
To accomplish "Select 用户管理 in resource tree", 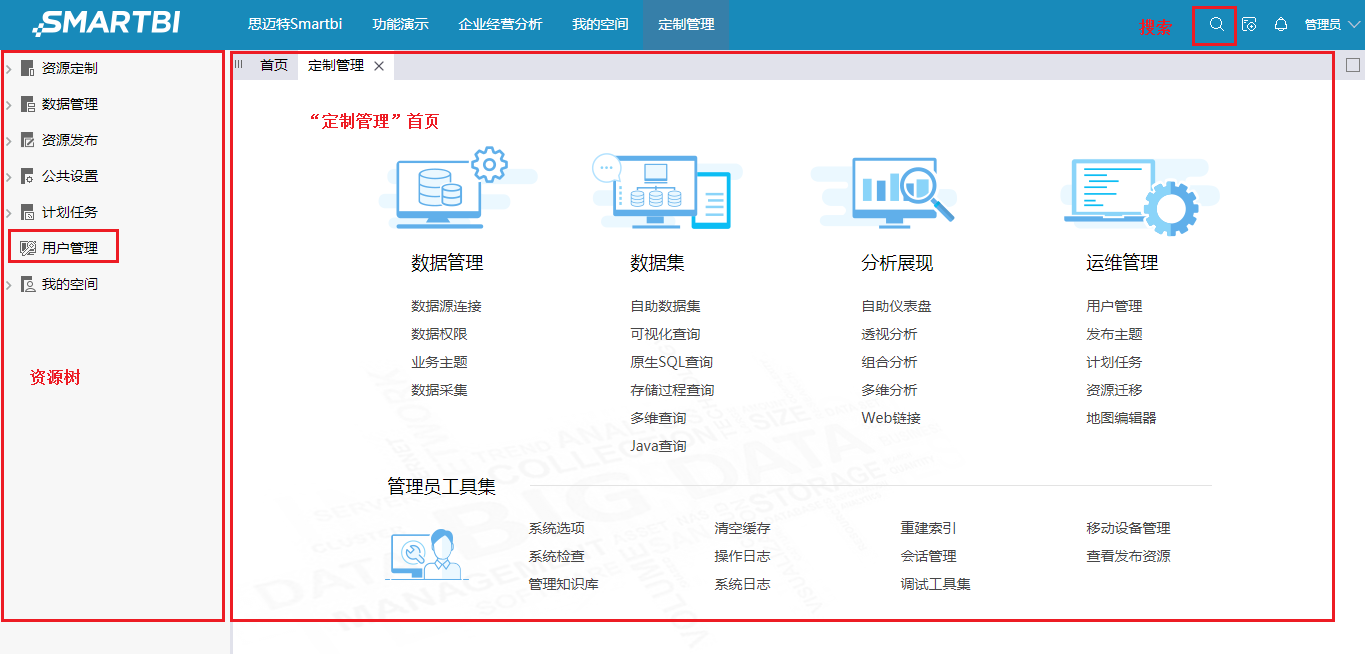I will tap(70, 248).
